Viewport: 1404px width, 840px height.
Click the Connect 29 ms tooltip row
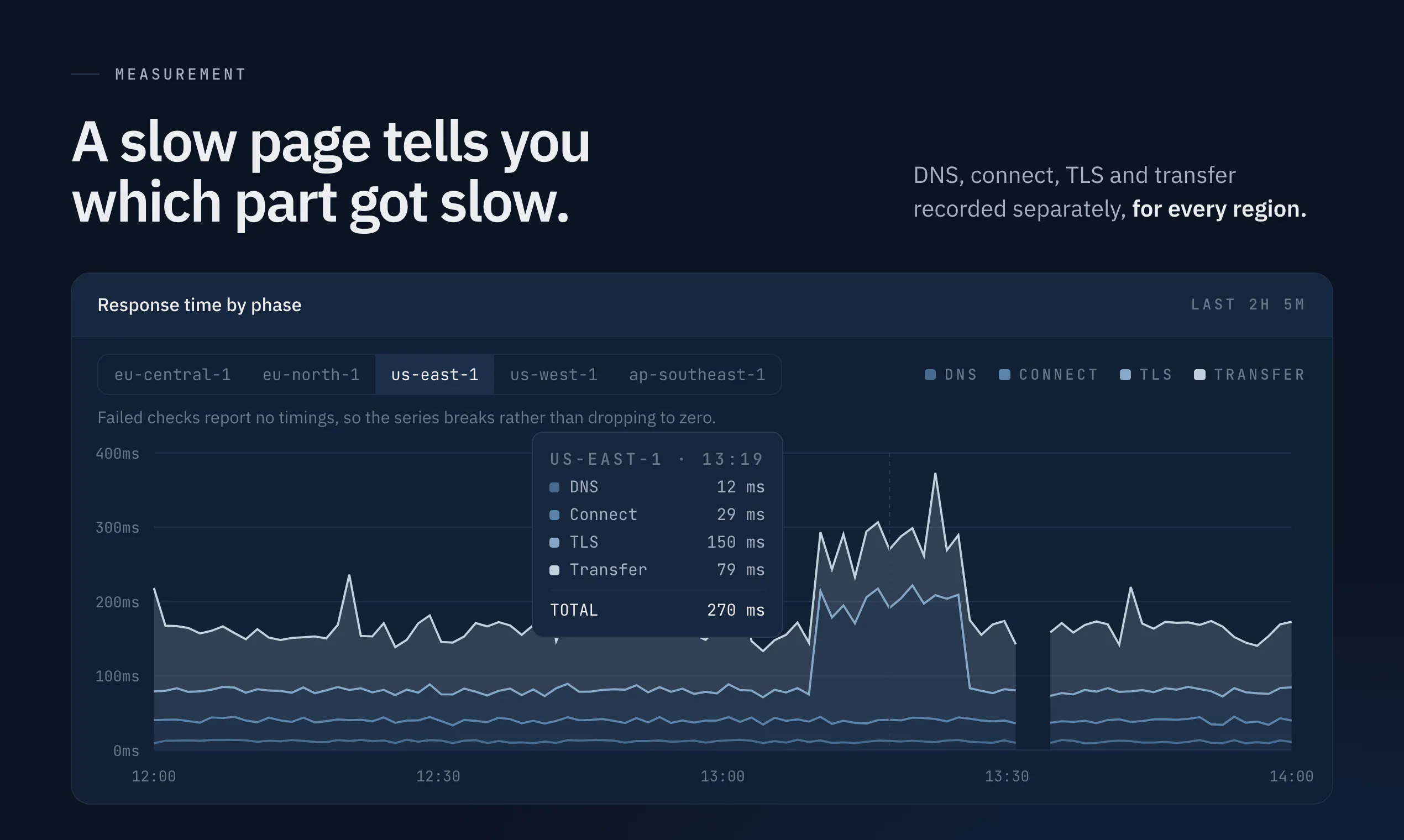657,514
